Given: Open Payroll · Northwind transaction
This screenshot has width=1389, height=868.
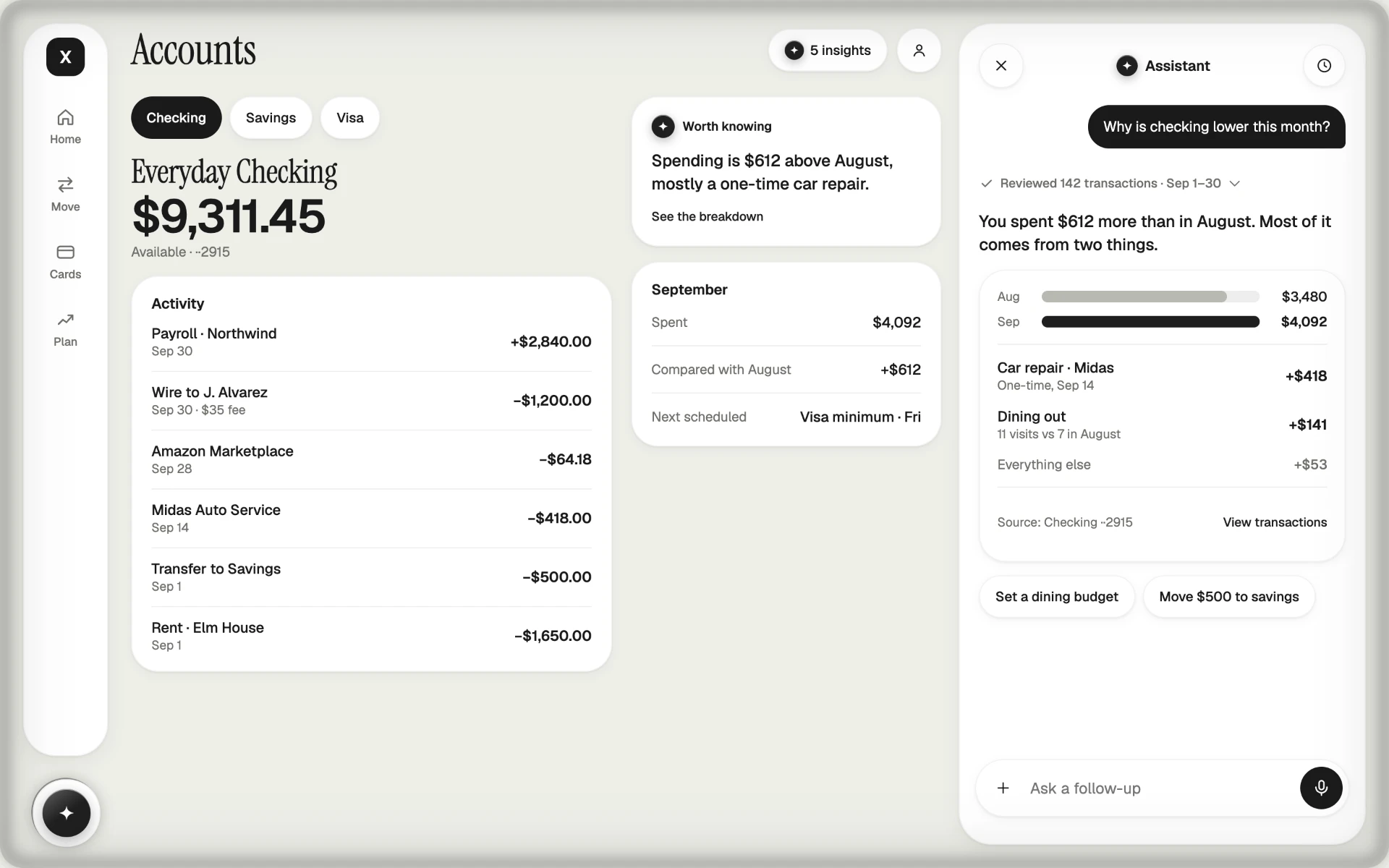Looking at the screenshot, I should click(371, 342).
